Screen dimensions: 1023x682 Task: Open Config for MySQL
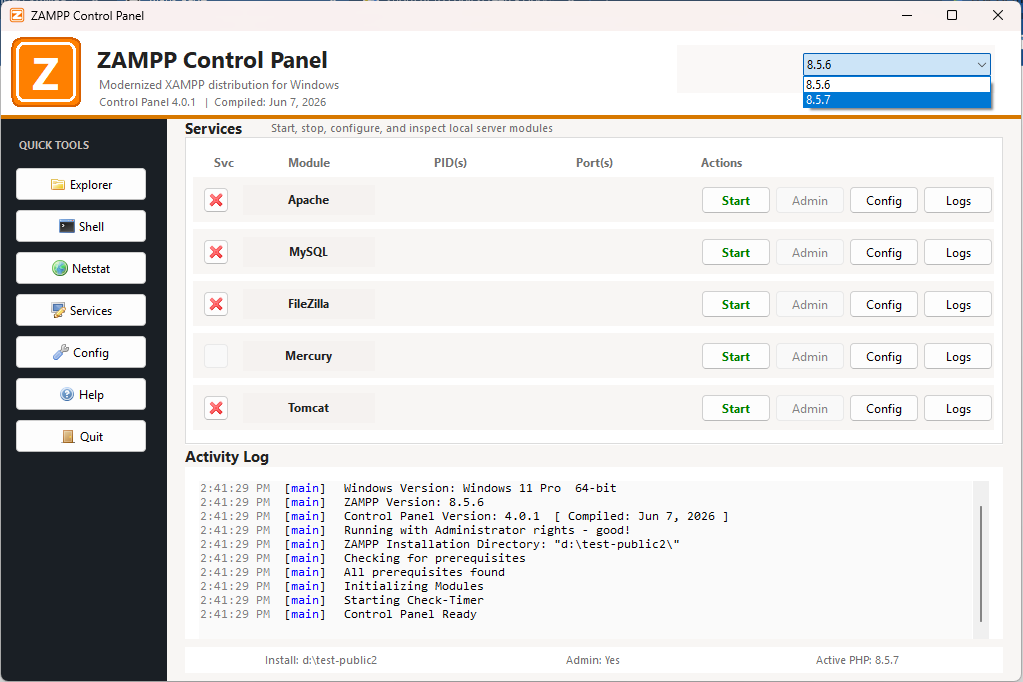tap(883, 253)
